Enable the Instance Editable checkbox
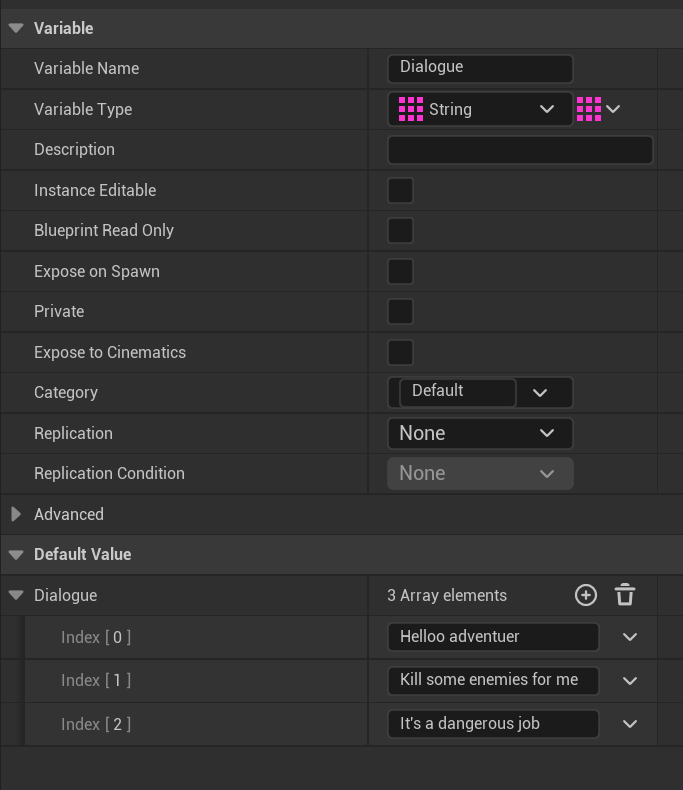The width and height of the screenshot is (683, 790). tap(400, 190)
